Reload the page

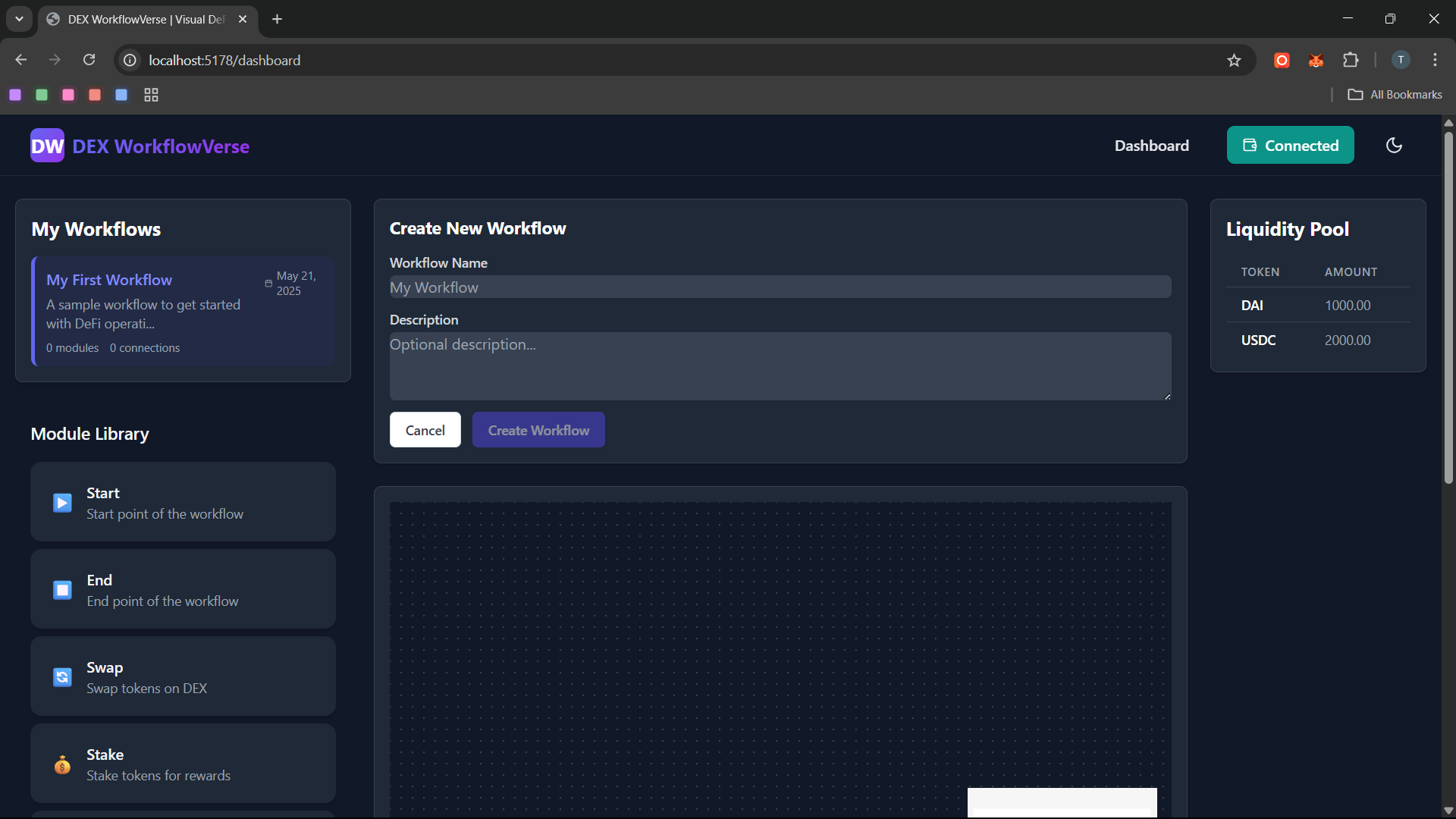pyautogui.click(x=89, y=60)
